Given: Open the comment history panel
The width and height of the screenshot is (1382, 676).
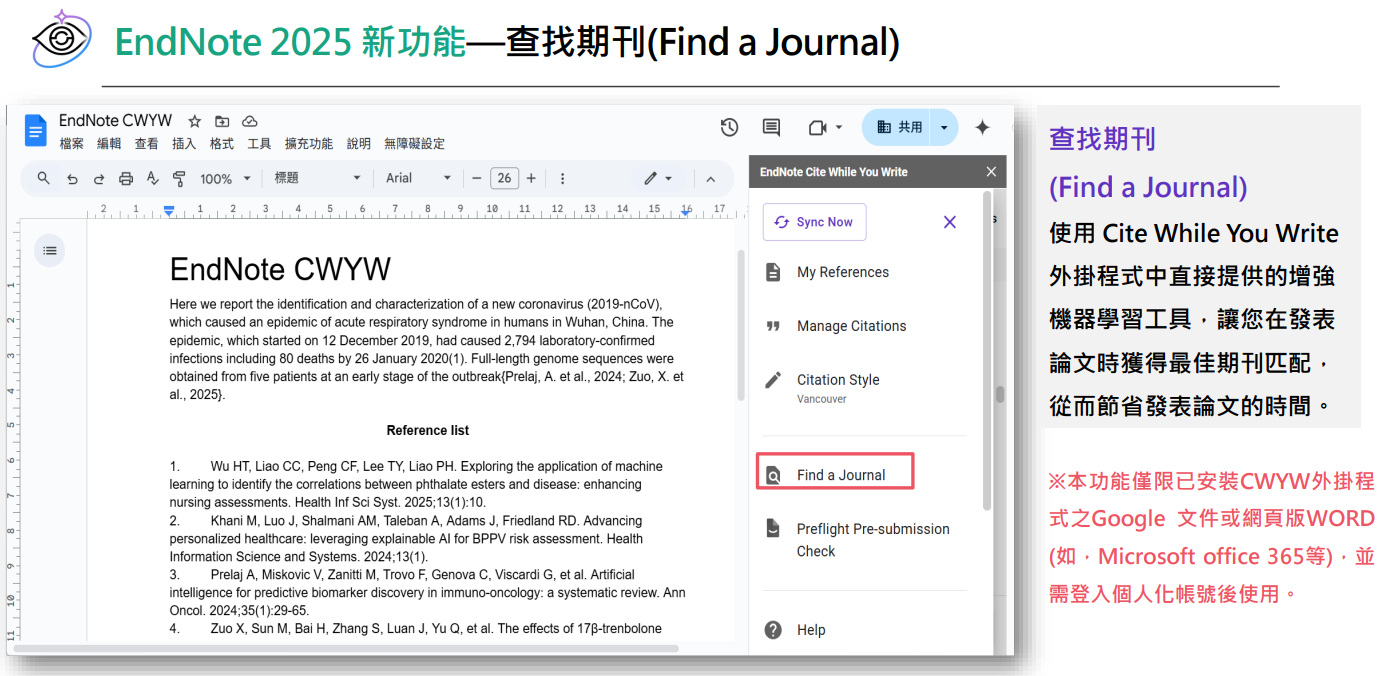Looking at the screenshot, I should [x=770, y=127].
